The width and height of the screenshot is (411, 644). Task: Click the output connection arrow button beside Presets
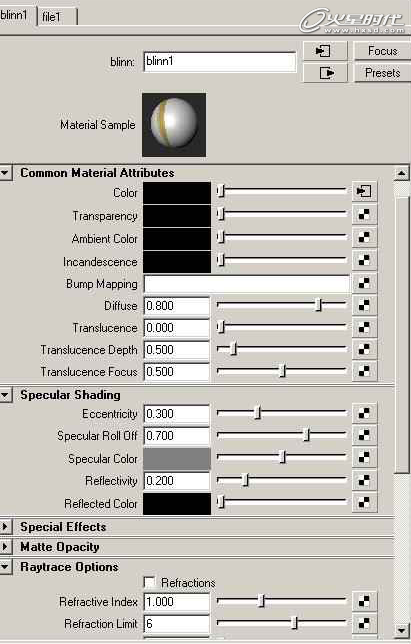[x=325, y=73]
